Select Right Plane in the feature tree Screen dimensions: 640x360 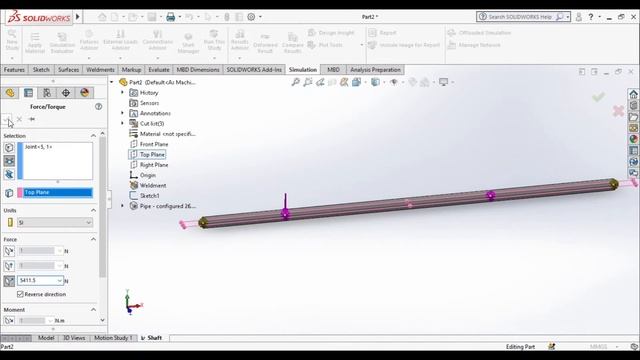point(149,165)
